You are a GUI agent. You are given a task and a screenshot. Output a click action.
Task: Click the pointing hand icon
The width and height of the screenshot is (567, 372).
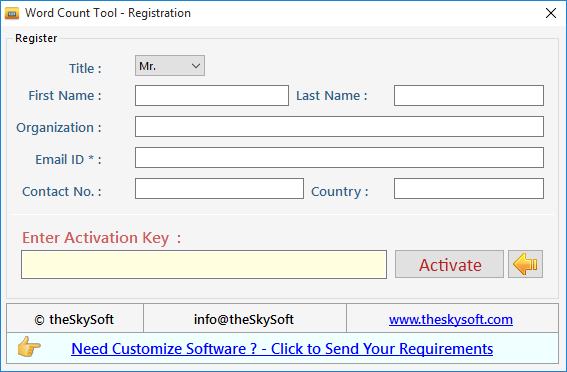coord(29,347)
